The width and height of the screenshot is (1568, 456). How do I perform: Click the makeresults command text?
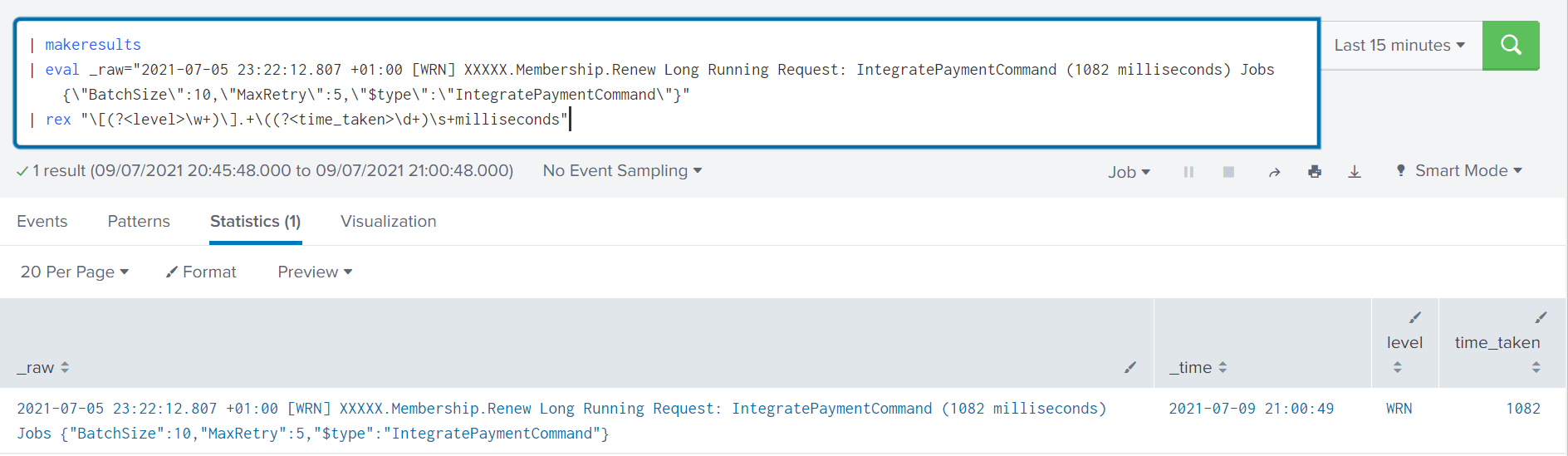tap(93, 45)
